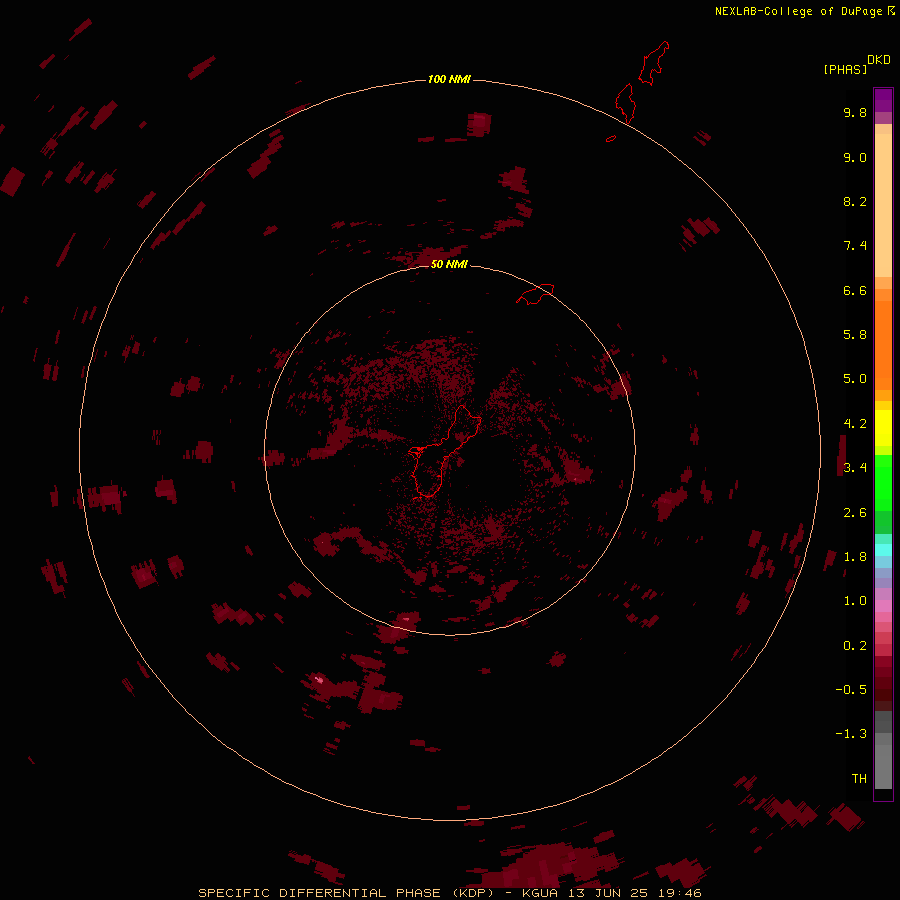Pick the yellow legend color band
Viewport: 900px width, 900px height.
(x=883, y=428)
